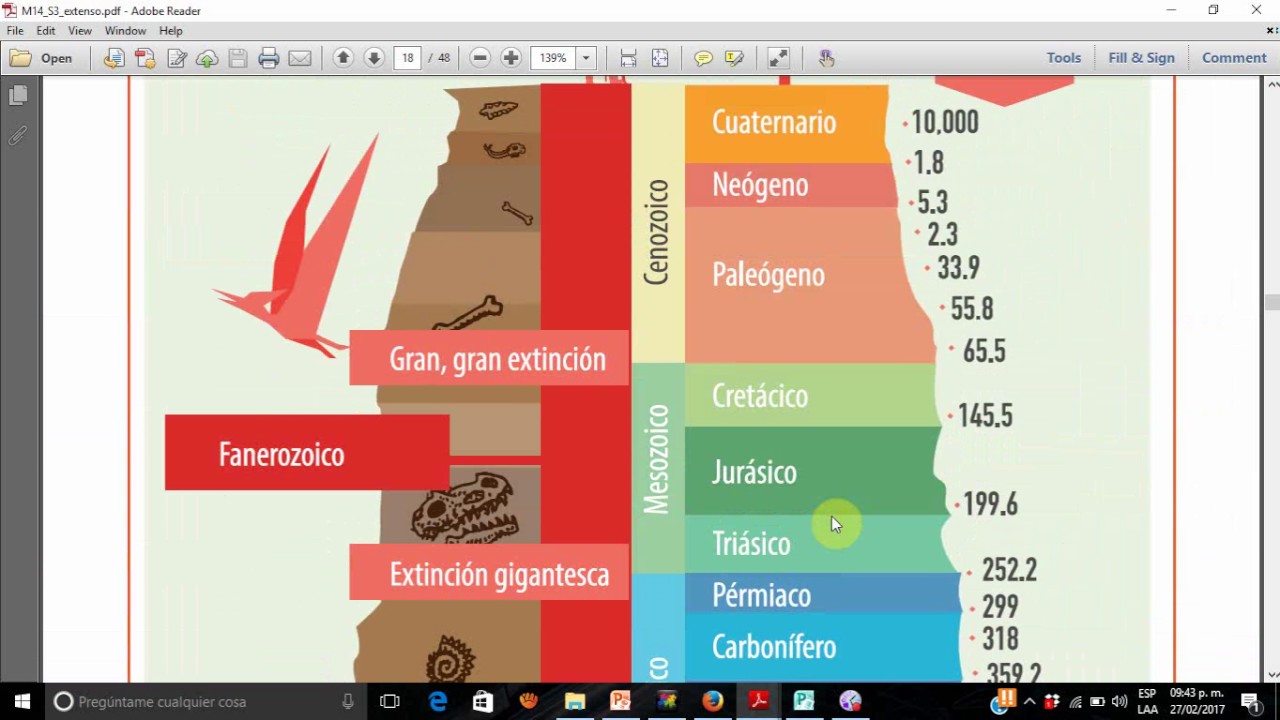Viewport: 1280px width, 720px height.
Task: Click inside the page number field
Action: point(407,58)
